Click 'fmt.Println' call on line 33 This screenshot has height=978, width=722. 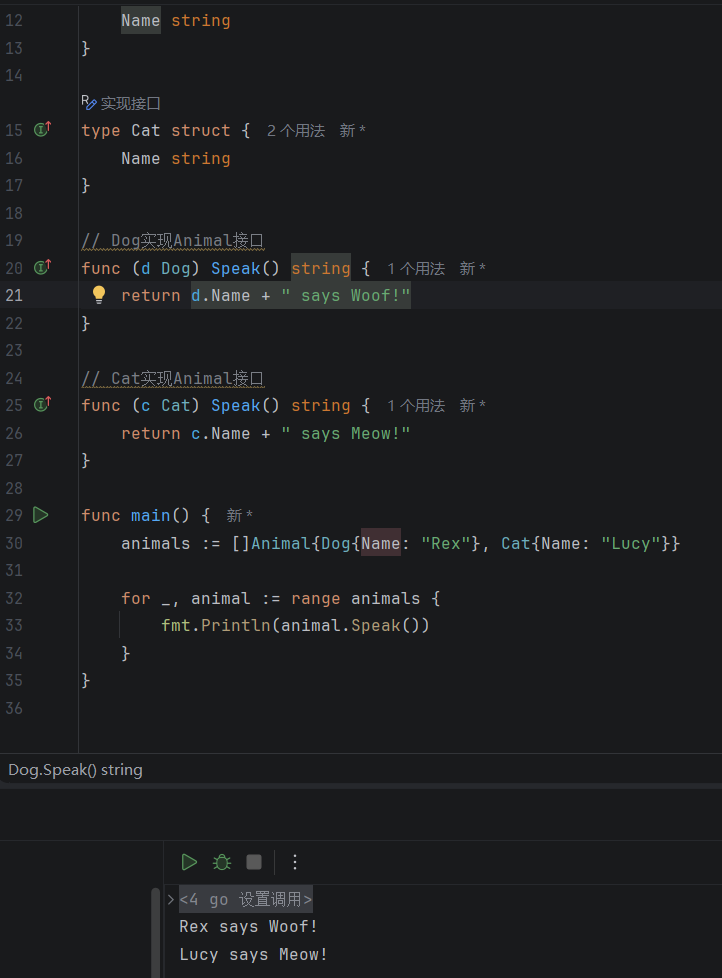coord(216,626)
